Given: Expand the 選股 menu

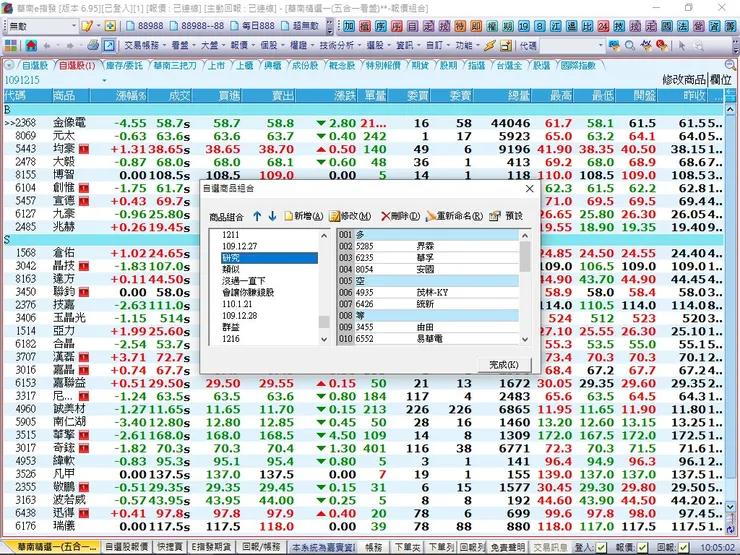Looking at the screenshot, I should click(378, 46).
